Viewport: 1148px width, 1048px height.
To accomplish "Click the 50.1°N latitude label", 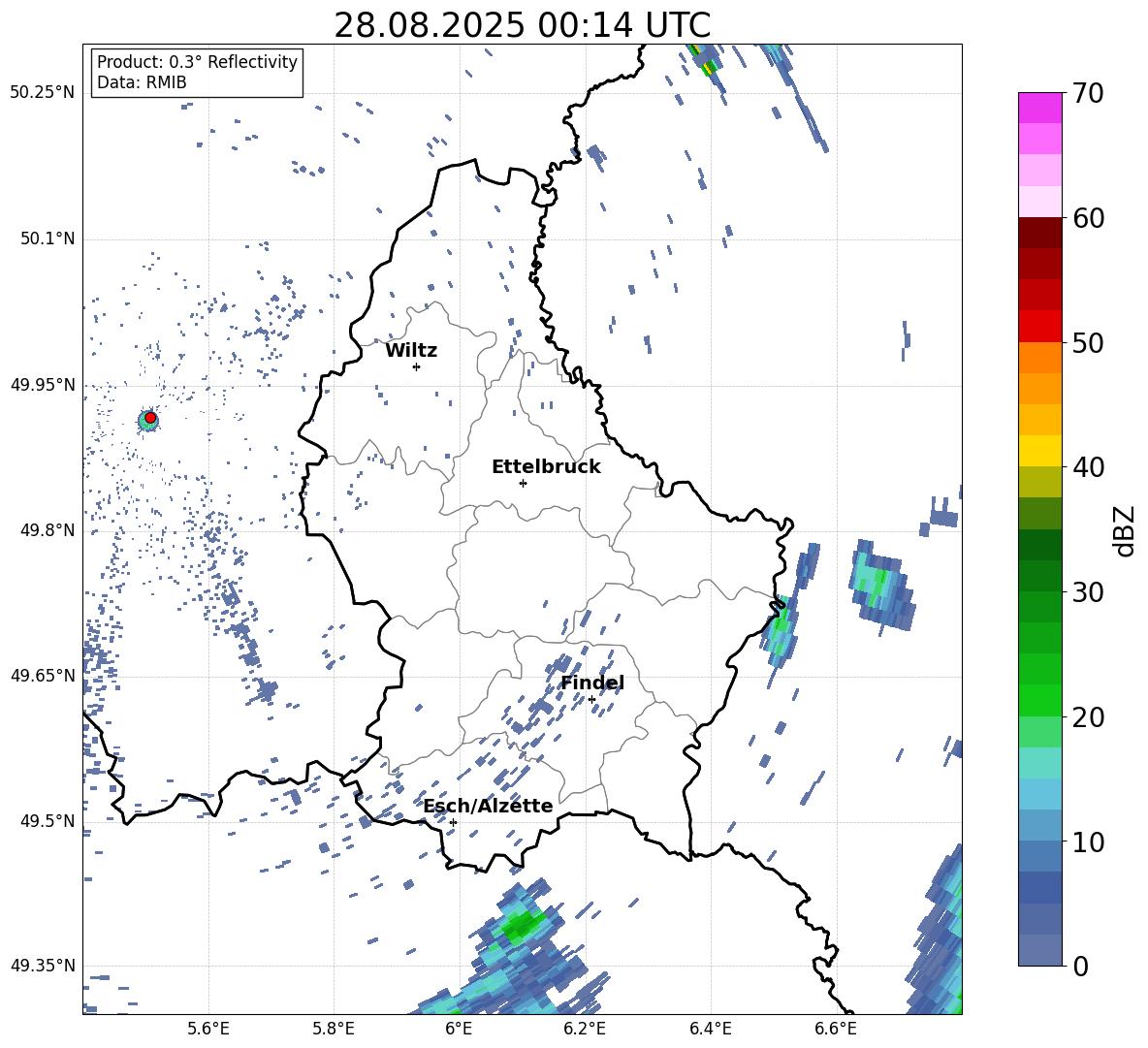I will click(48, 238).
